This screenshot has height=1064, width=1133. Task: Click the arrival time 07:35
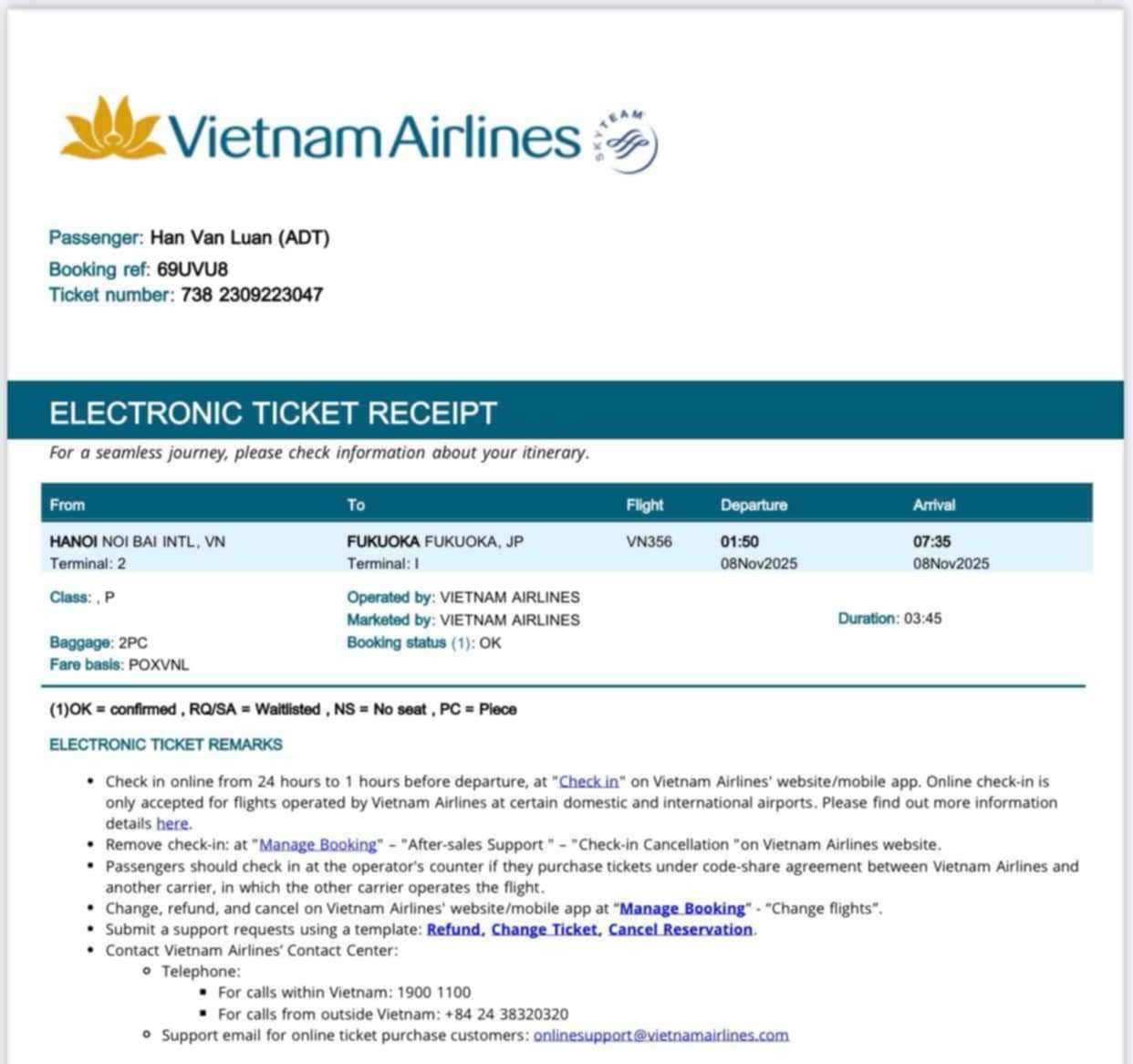[x=931, y=541]
